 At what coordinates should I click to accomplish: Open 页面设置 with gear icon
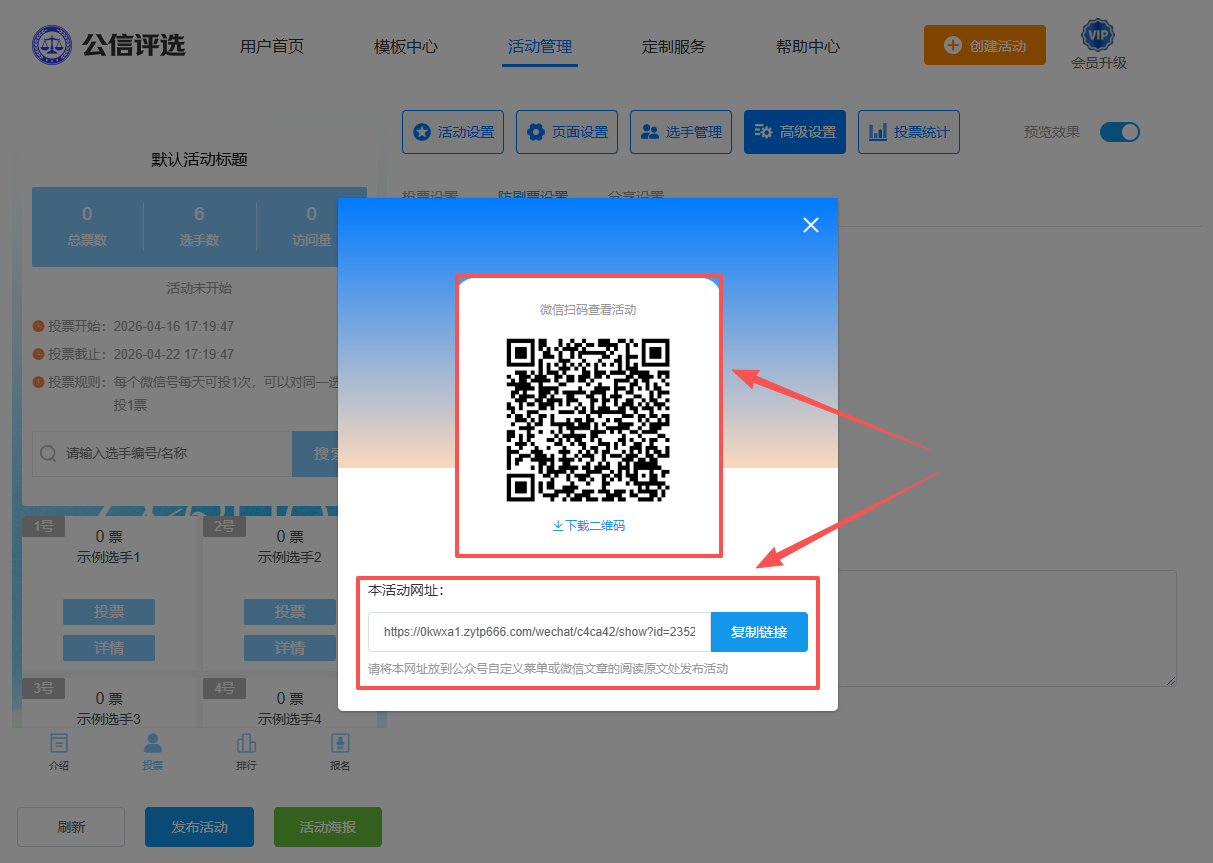pyautogui.click(x=567, y=132)
